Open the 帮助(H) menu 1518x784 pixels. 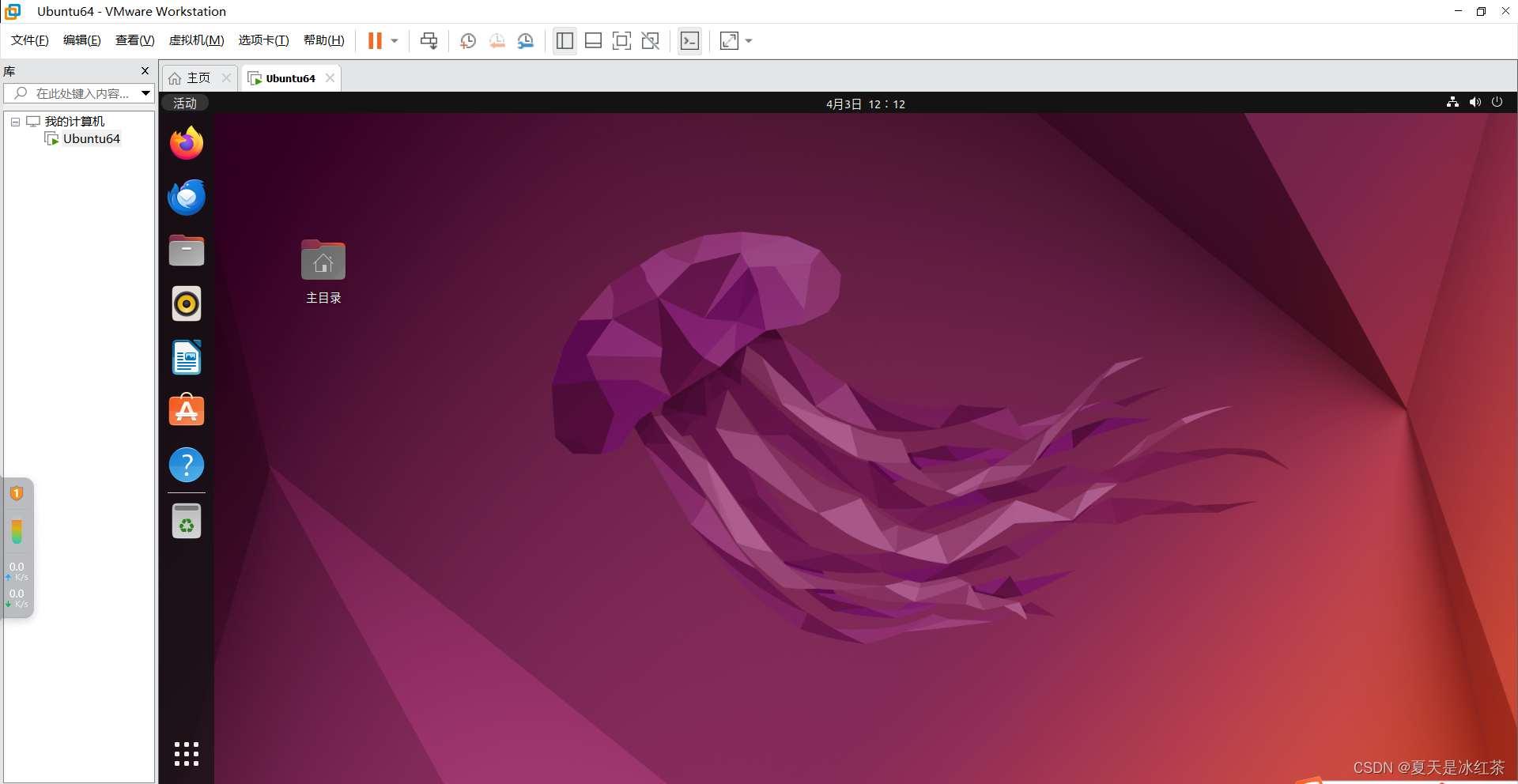324,40
